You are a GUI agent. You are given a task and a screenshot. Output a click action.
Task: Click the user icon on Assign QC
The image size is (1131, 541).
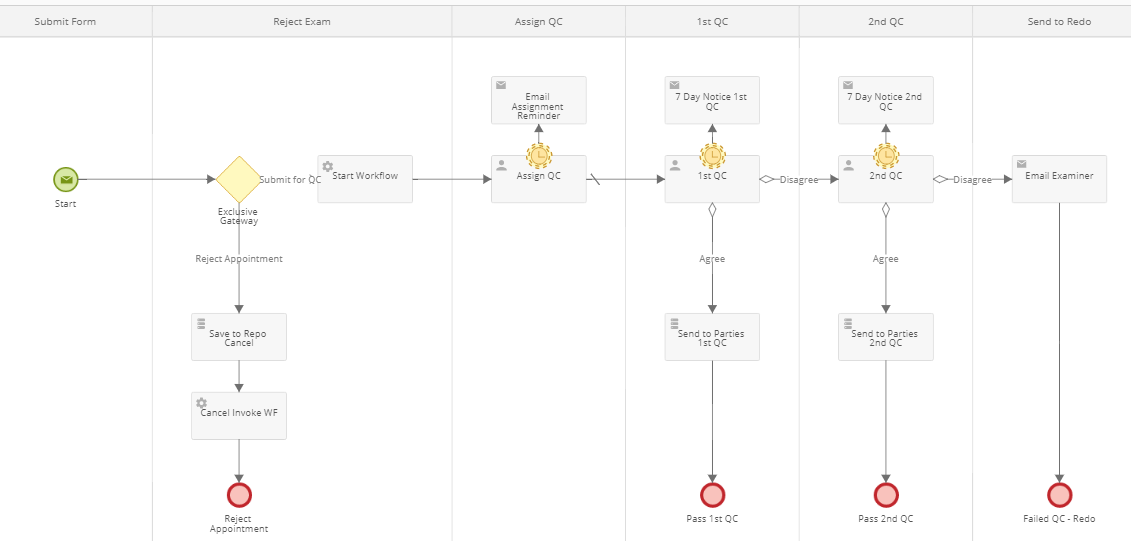[x=501, y=165]
